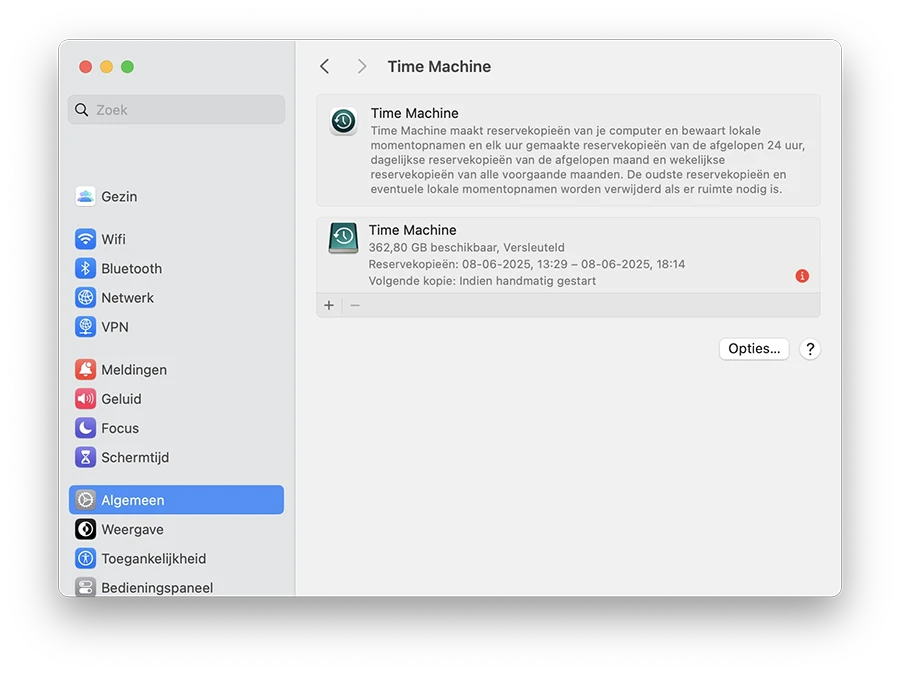Open Schermtijd via the hourglass icon

click(84, 457)
